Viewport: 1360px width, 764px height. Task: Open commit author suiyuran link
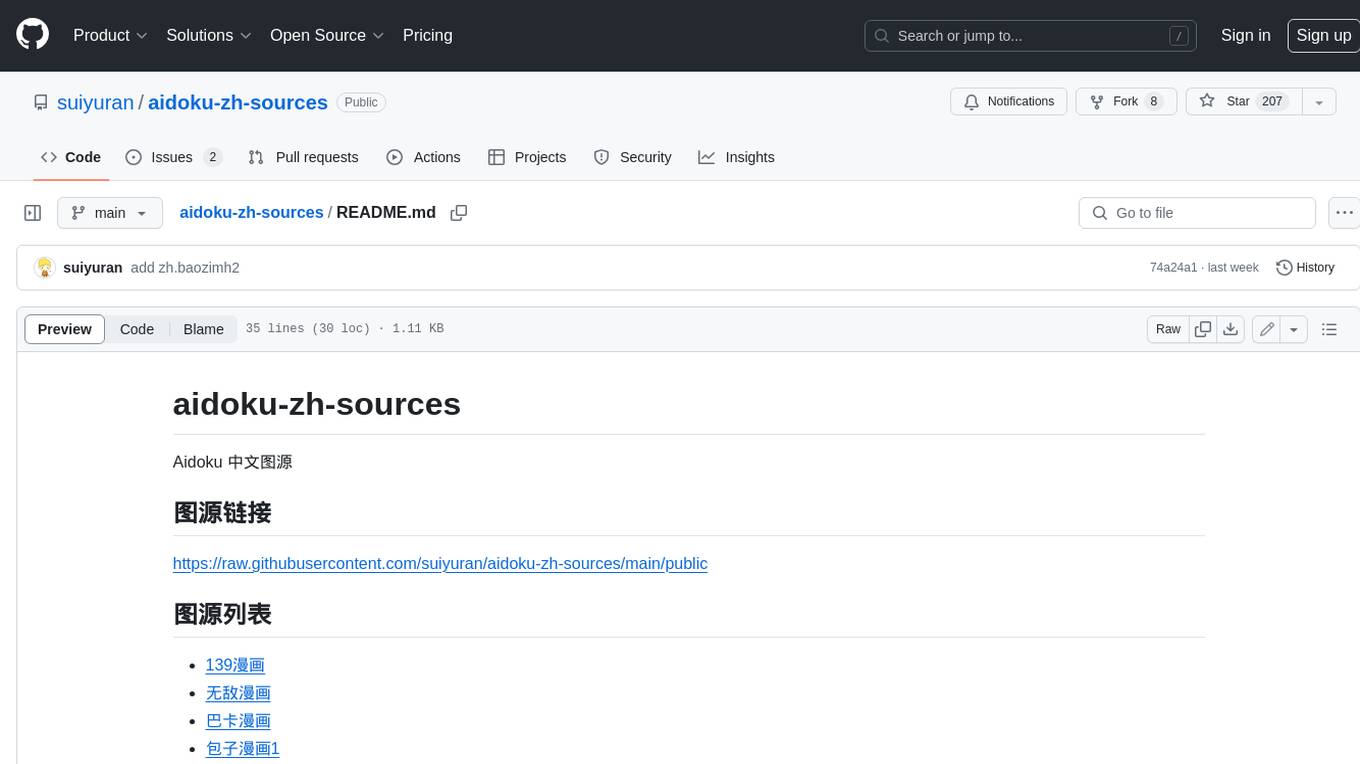point(92,268)
